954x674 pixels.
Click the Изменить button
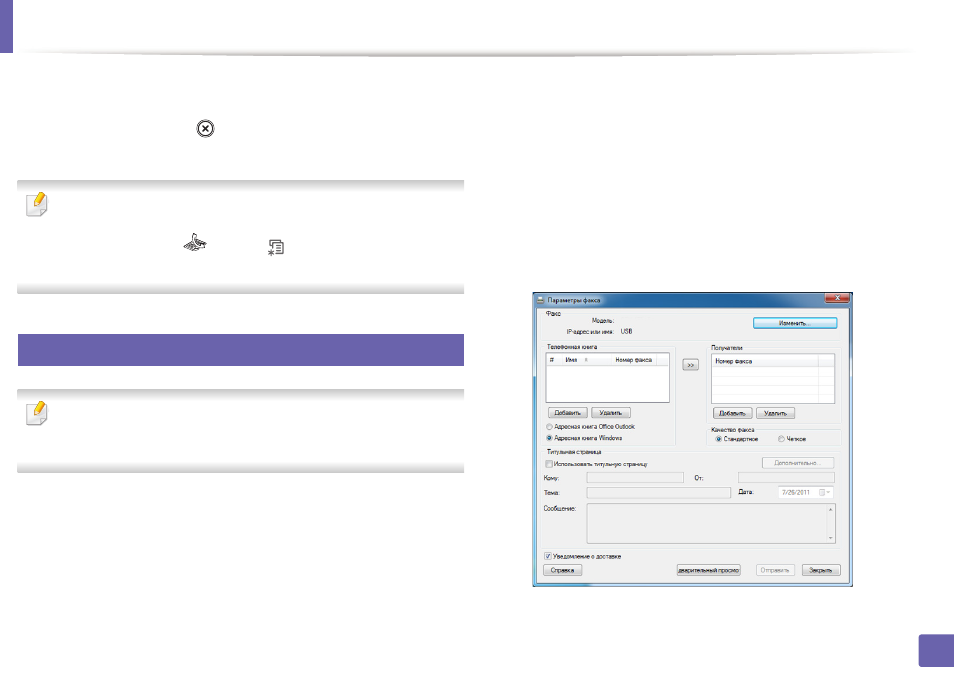coord(795,323)
